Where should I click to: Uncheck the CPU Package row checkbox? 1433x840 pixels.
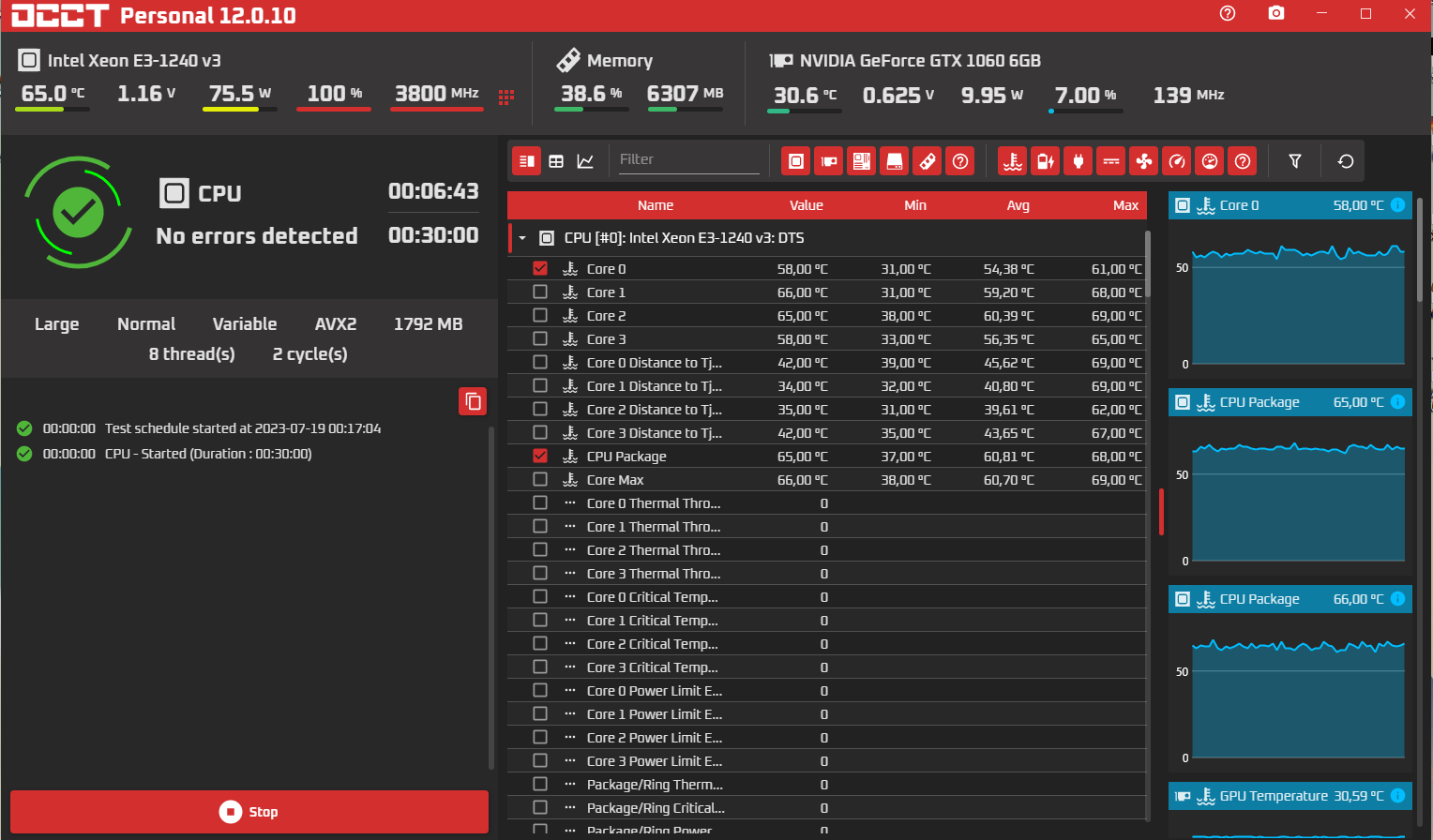540,456
